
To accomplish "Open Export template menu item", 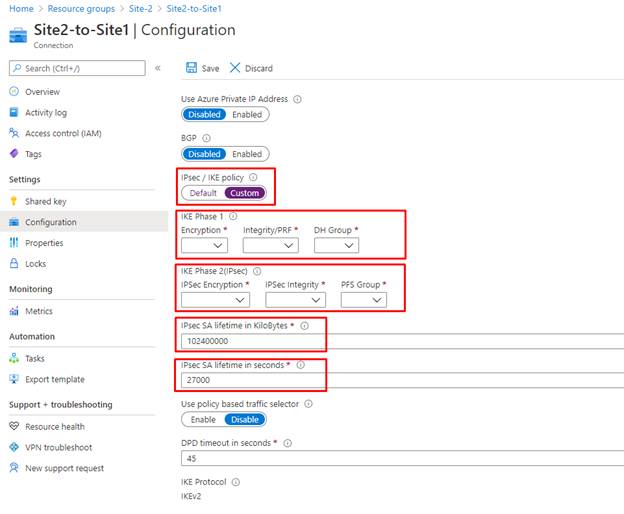I will tap(55, 379).
